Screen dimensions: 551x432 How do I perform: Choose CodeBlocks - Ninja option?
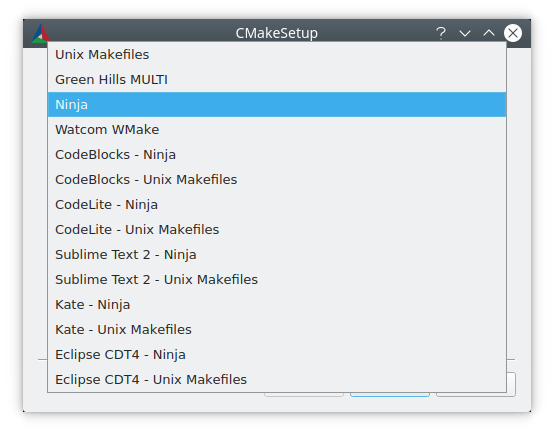click(x=277, y=154)
